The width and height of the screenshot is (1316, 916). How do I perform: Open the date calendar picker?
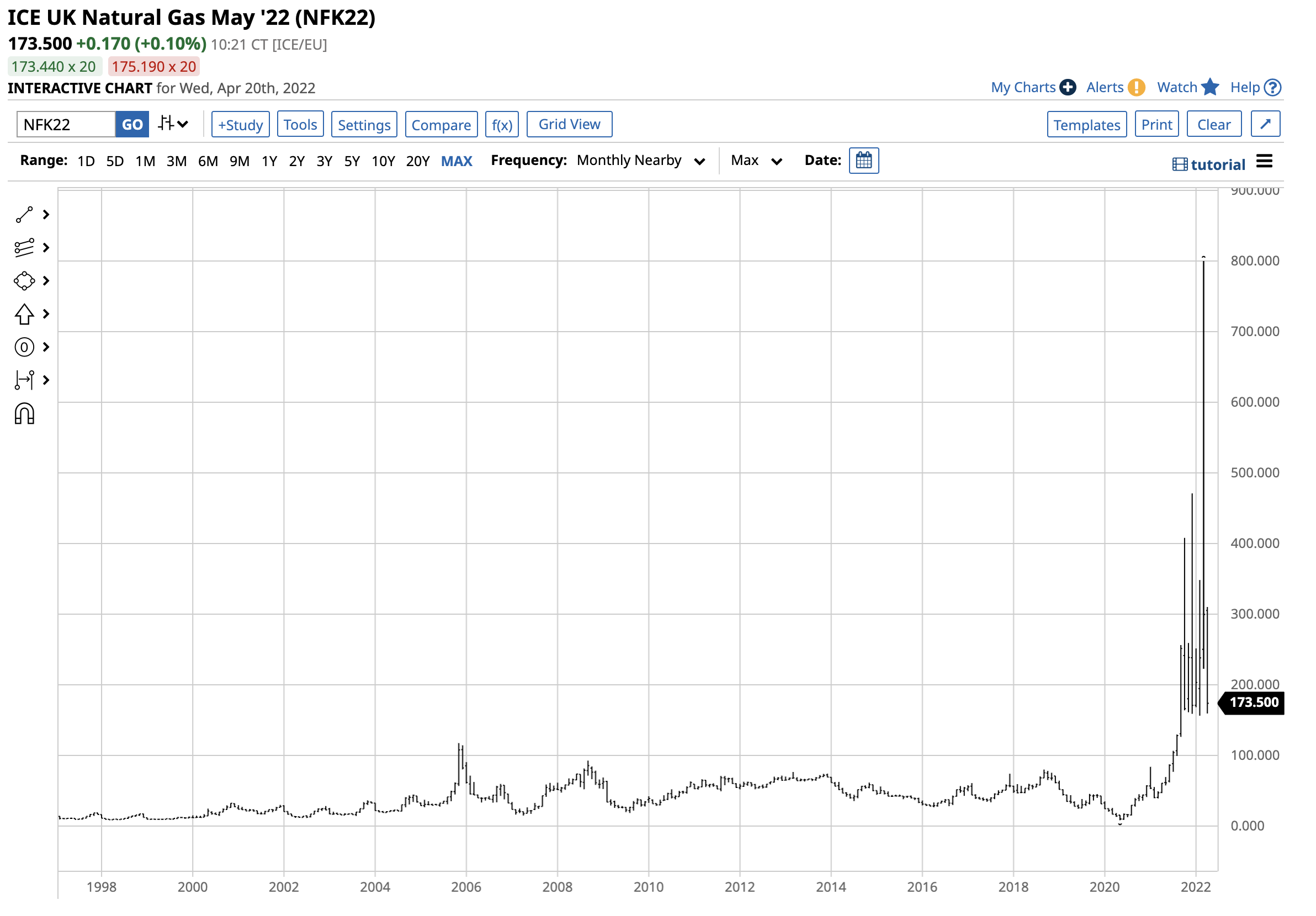(863, 161)
